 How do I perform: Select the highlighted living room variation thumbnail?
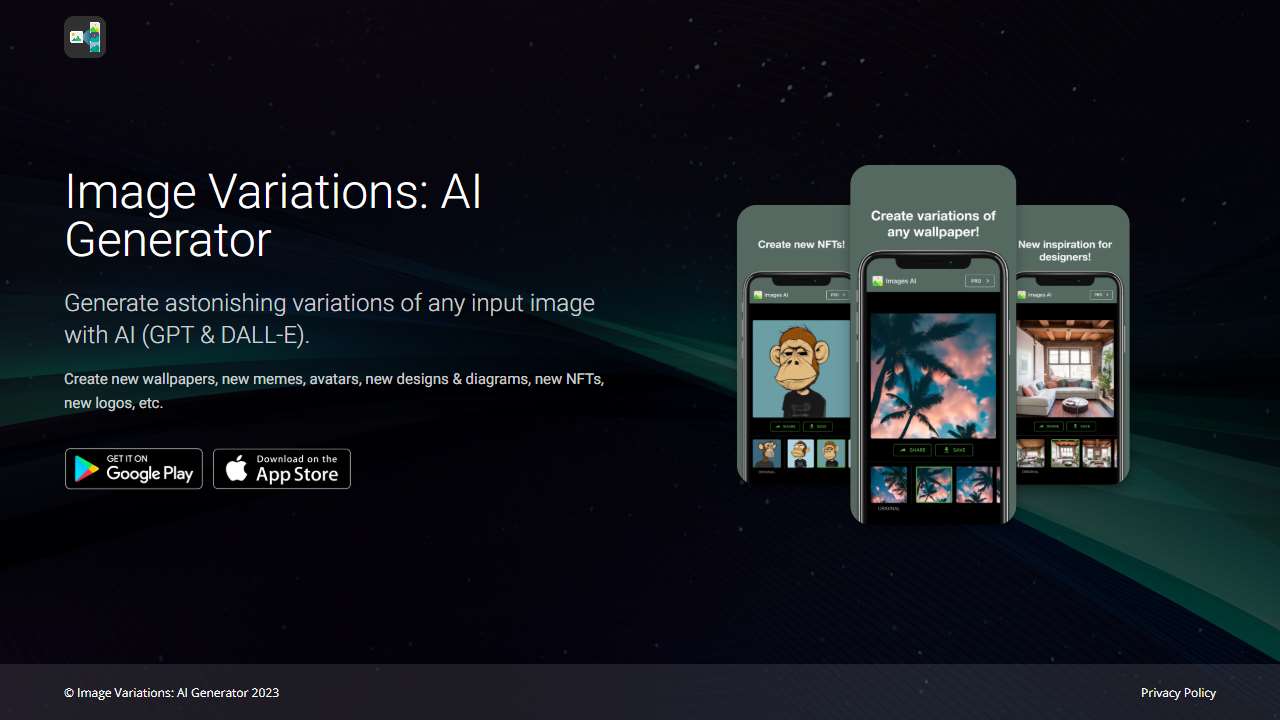(x=1065, y=455)
